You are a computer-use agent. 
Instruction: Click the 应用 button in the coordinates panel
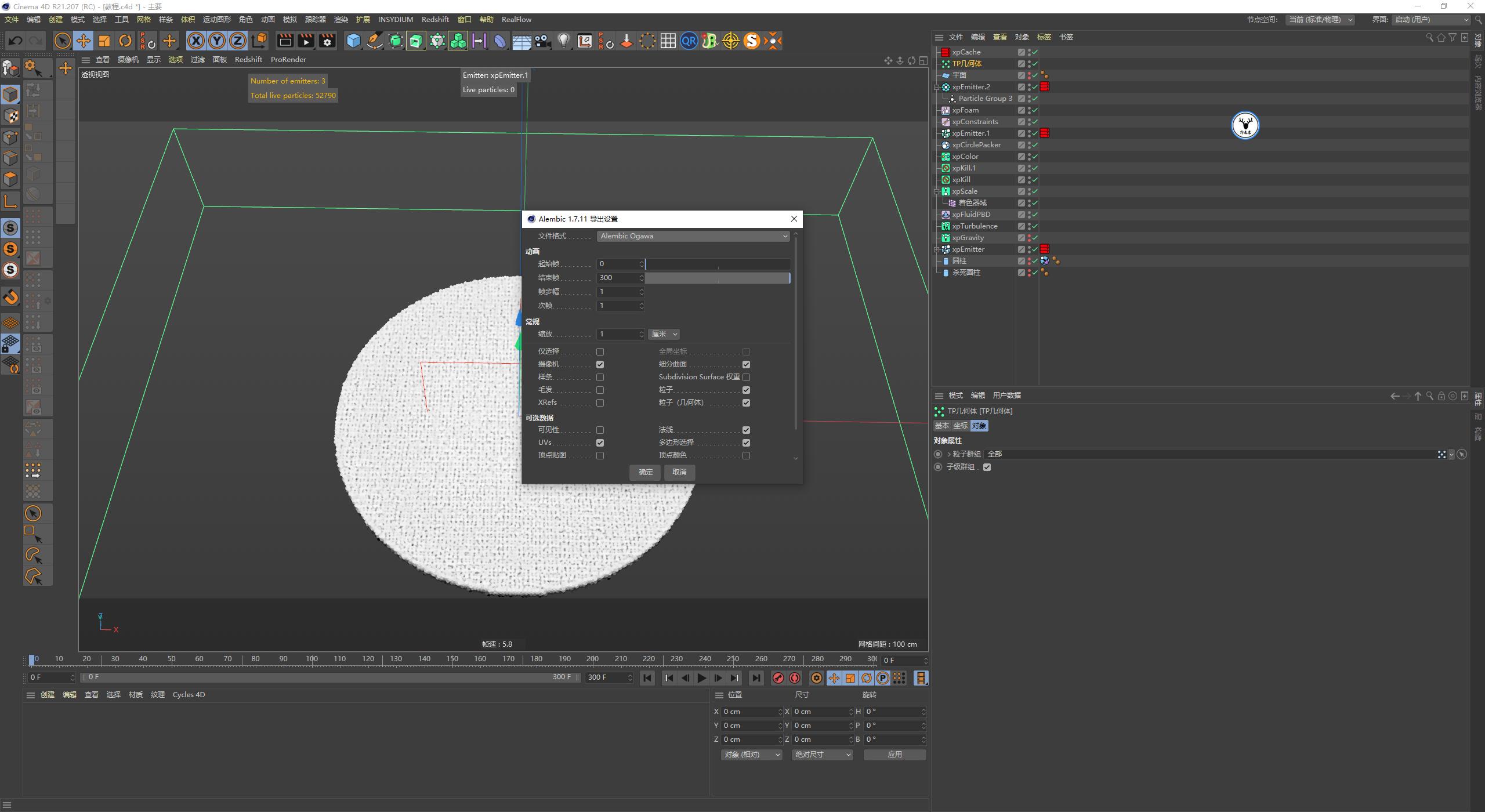pos(894,754)
